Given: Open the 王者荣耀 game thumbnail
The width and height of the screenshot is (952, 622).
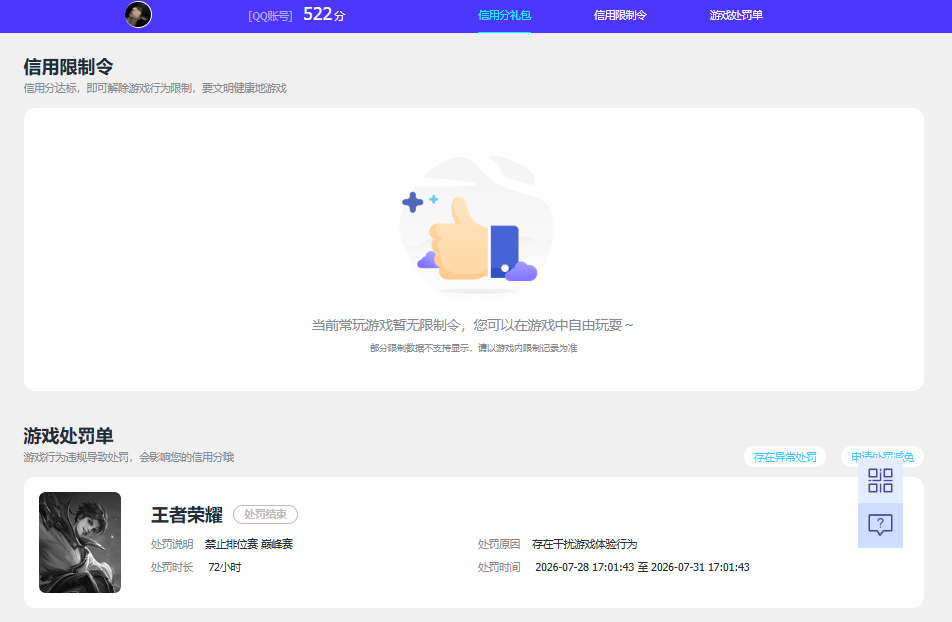Looking at the screenshot, I should 80,542.
